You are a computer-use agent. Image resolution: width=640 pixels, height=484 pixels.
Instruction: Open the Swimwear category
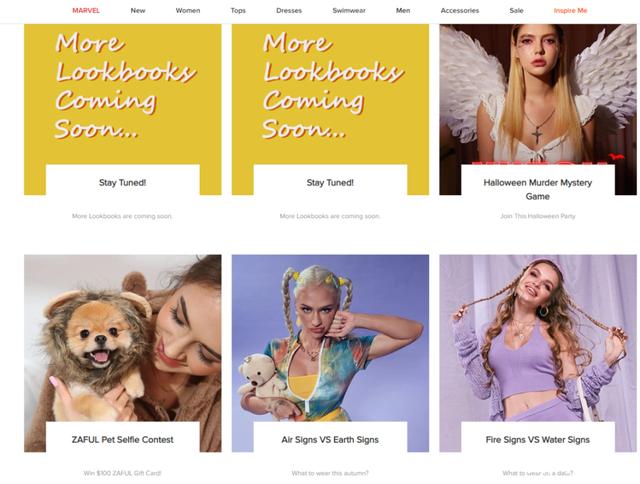coord(349,11)
